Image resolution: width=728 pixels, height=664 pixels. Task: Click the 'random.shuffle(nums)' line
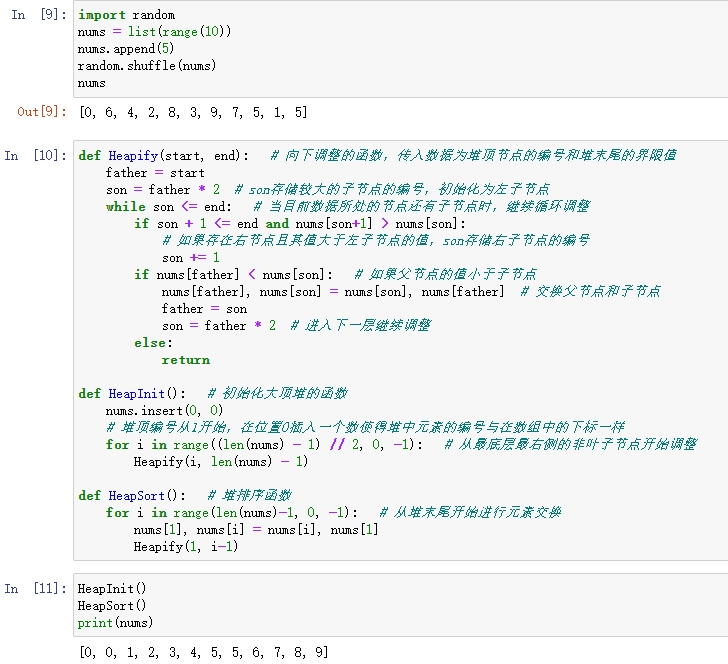147,65
